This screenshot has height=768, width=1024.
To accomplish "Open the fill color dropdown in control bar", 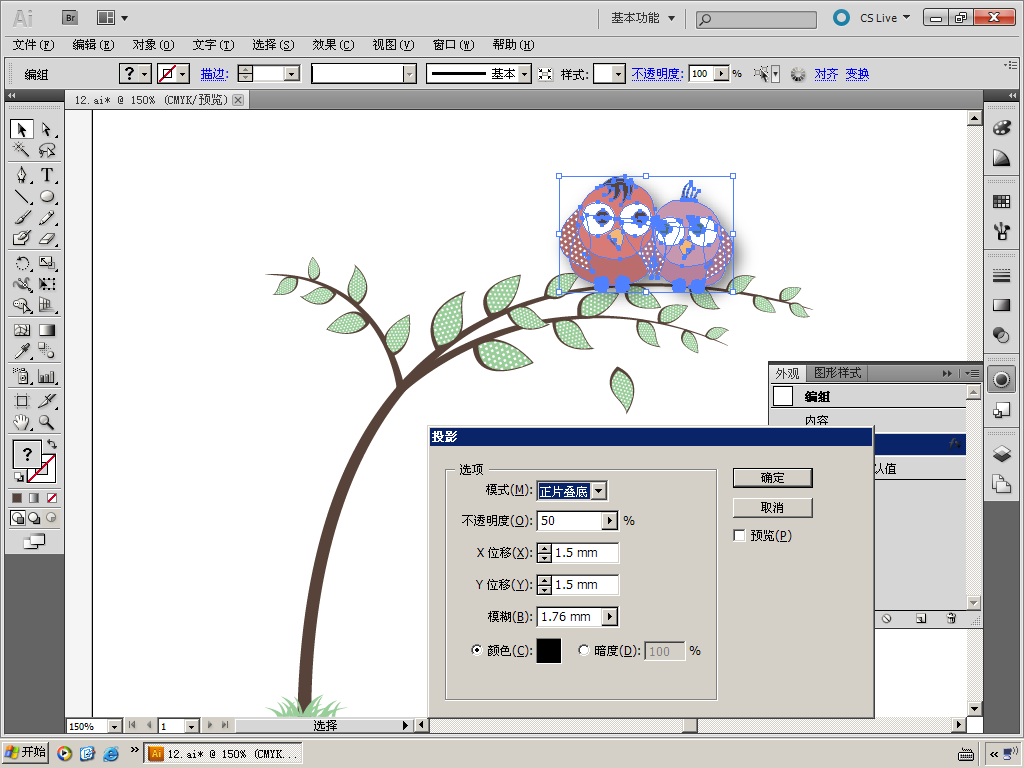I will 145,74.
